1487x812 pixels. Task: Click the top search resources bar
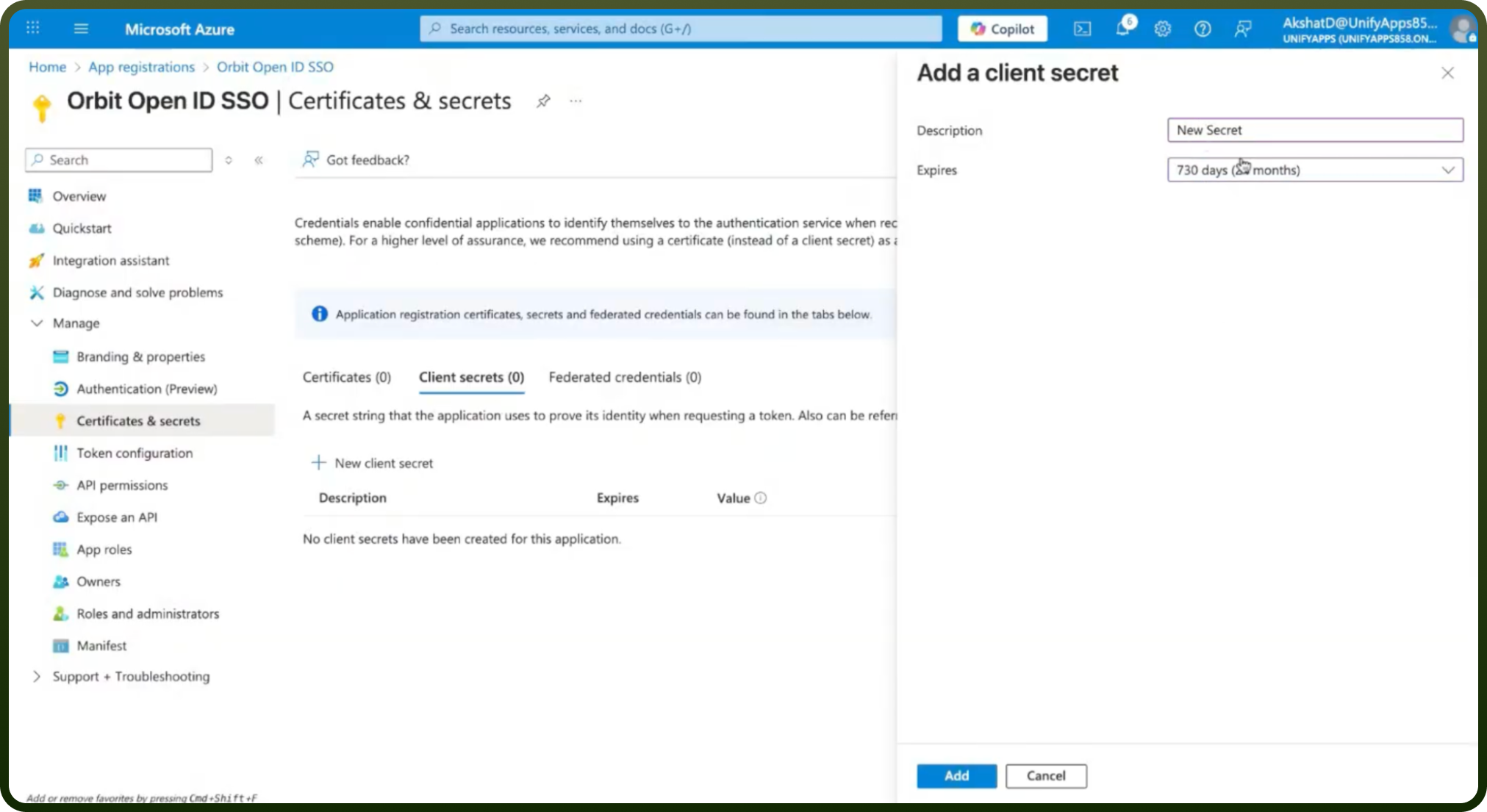point(681,29)
